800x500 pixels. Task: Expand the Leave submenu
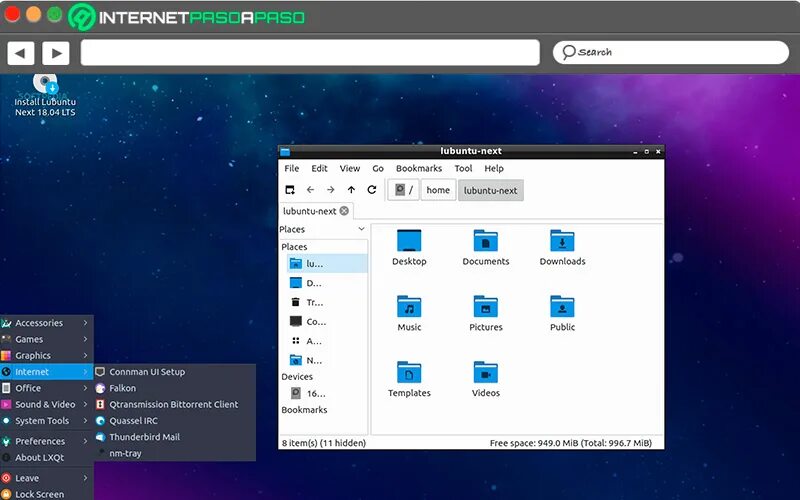pyautogui.click(x=46, y=478)
